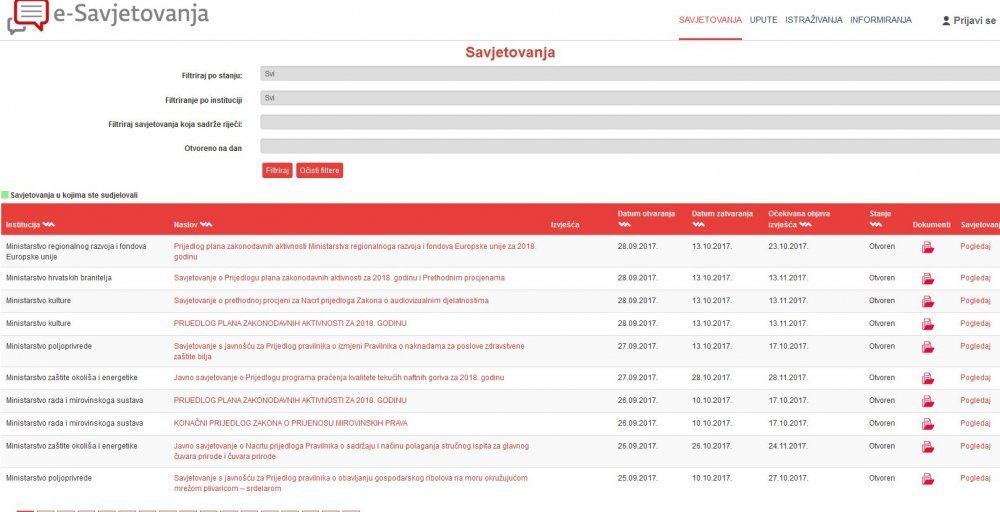Sort table by Institucija column arrows
Viewport: 1000px width, 512px height.
pos(48,224)
